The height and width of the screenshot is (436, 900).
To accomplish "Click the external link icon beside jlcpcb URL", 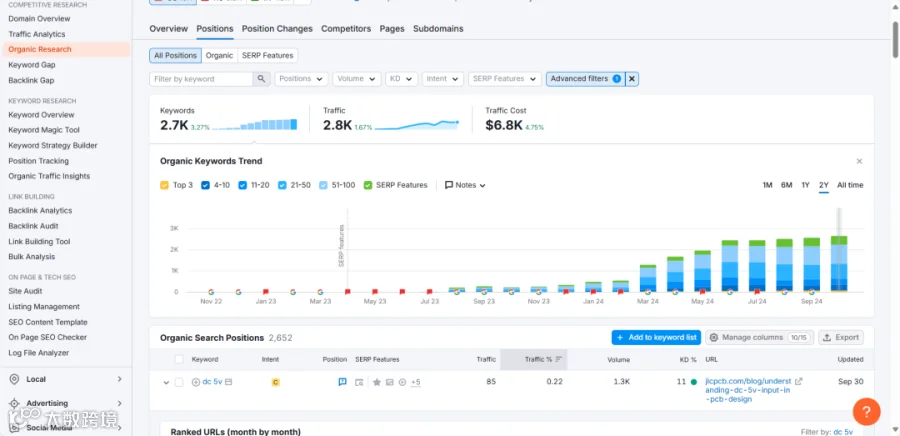I will (798, 381).
